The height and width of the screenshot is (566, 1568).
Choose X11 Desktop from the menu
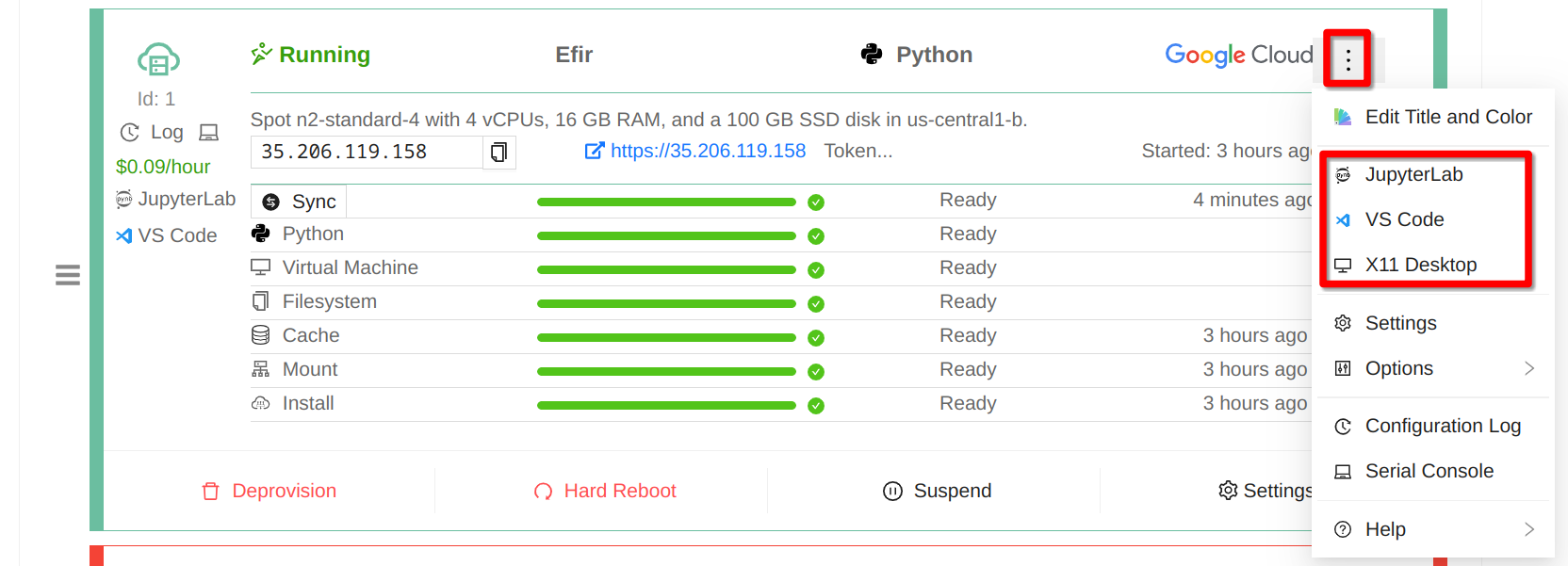coord(1420,265)
